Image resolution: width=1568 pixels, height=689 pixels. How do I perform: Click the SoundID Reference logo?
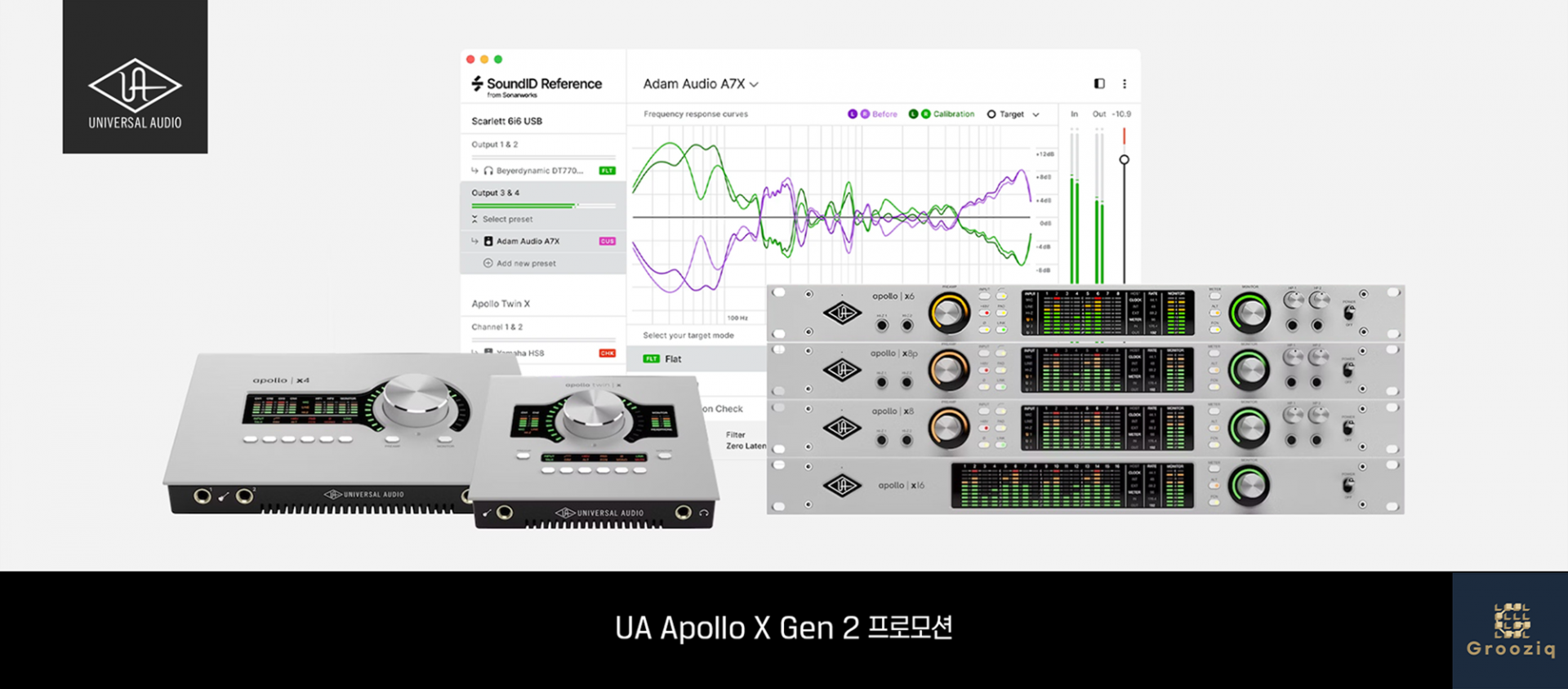coord(537,86)
